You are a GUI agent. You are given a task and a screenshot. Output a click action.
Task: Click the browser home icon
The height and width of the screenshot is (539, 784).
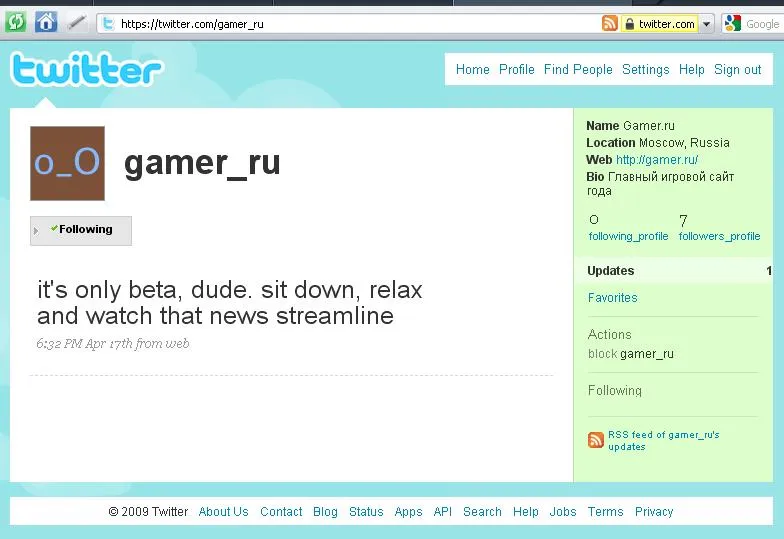(x=46, y=22)
